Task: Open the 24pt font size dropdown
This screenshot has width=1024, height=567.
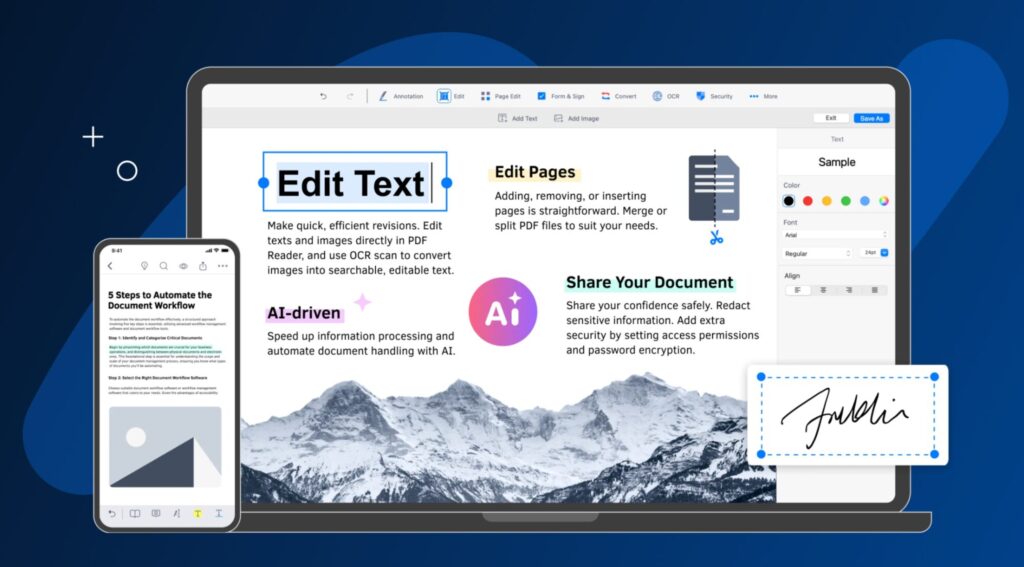Action: (x=874, y=253)
